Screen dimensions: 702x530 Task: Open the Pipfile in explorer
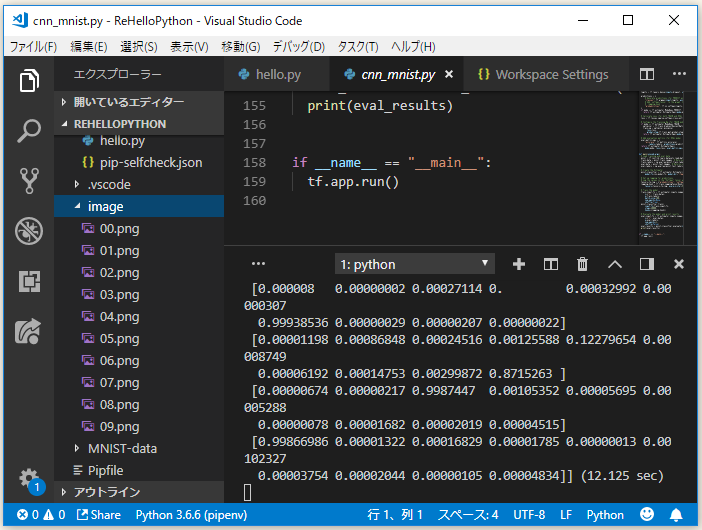[x=139, y=470]
